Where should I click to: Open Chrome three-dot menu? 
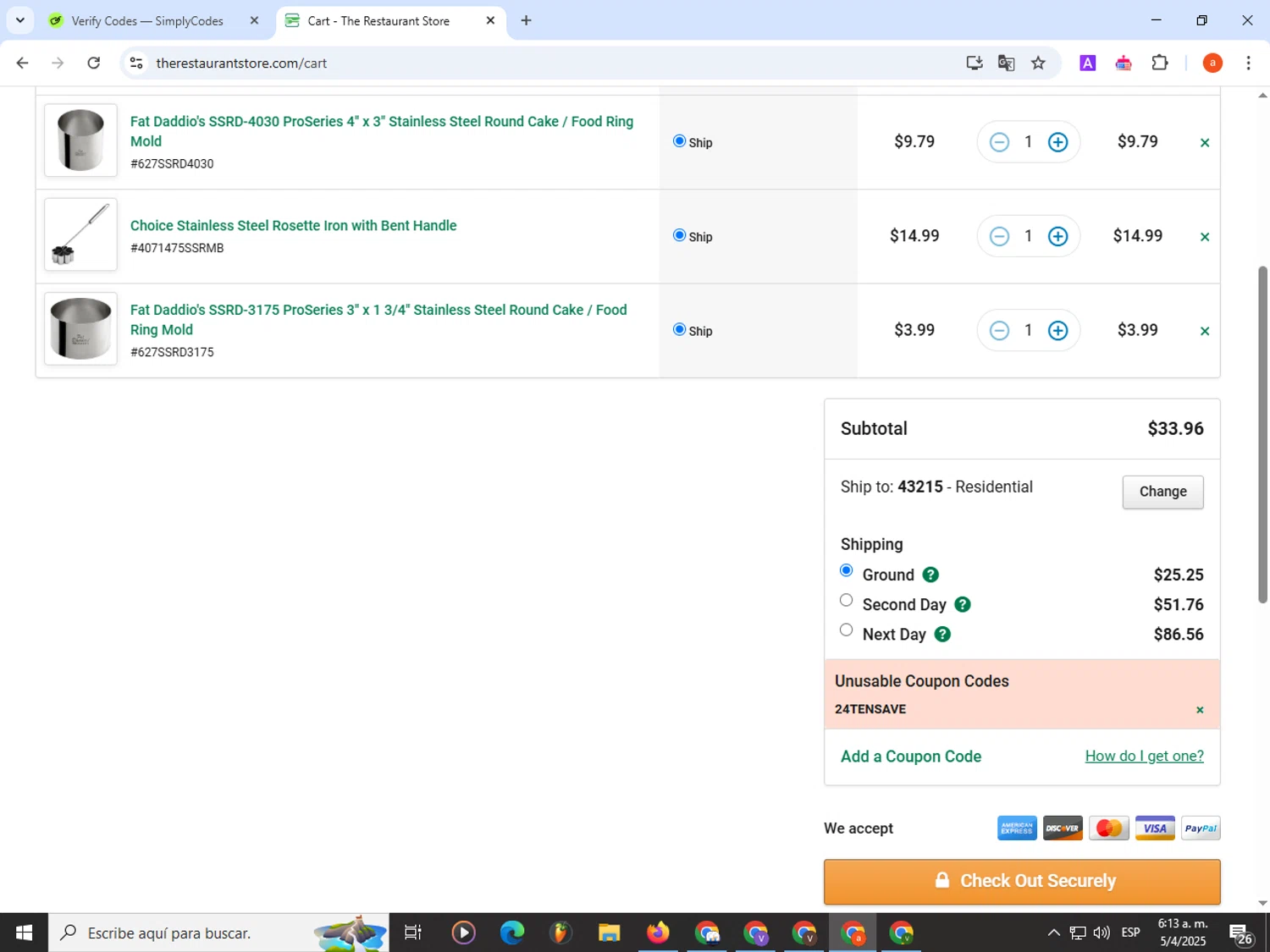1248,63
